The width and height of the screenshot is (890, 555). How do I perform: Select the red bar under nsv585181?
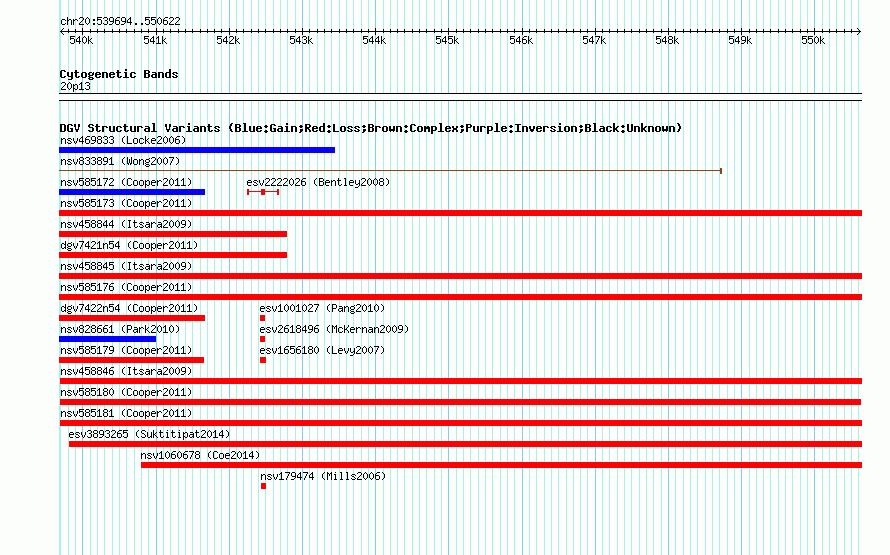tap(460, 423)
